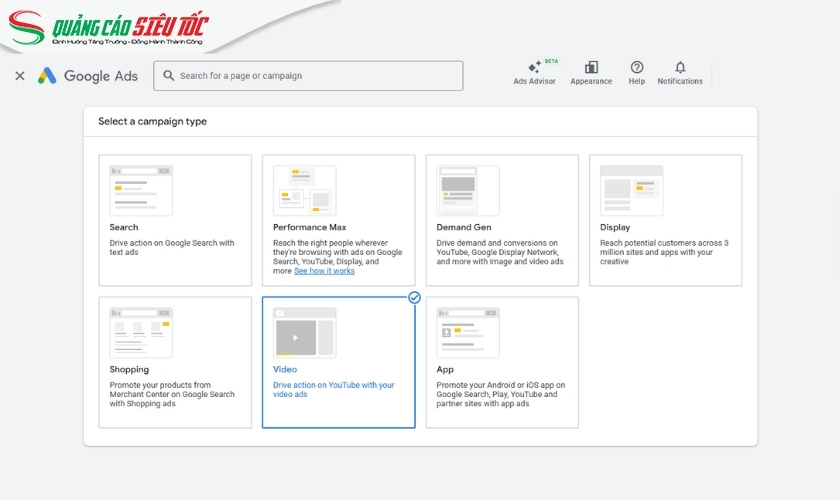
Task: Select the App campaign type card
Action: [502, 362]
